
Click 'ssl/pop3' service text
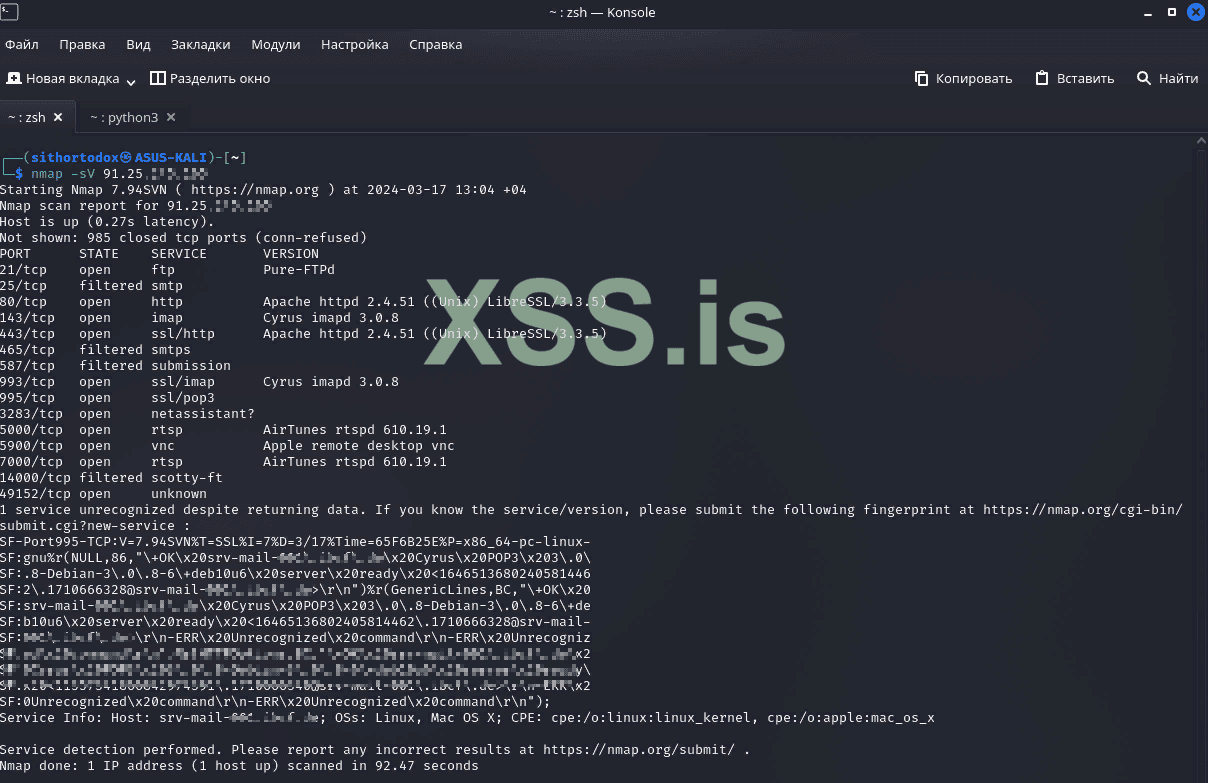pos(183,398)
